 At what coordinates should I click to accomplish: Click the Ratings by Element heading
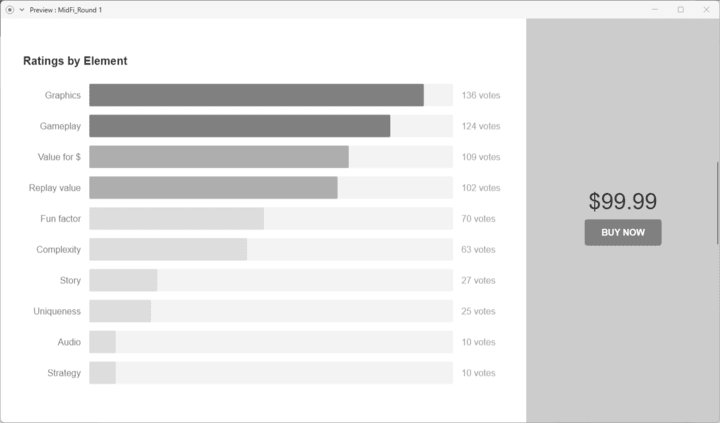point(75,61)
